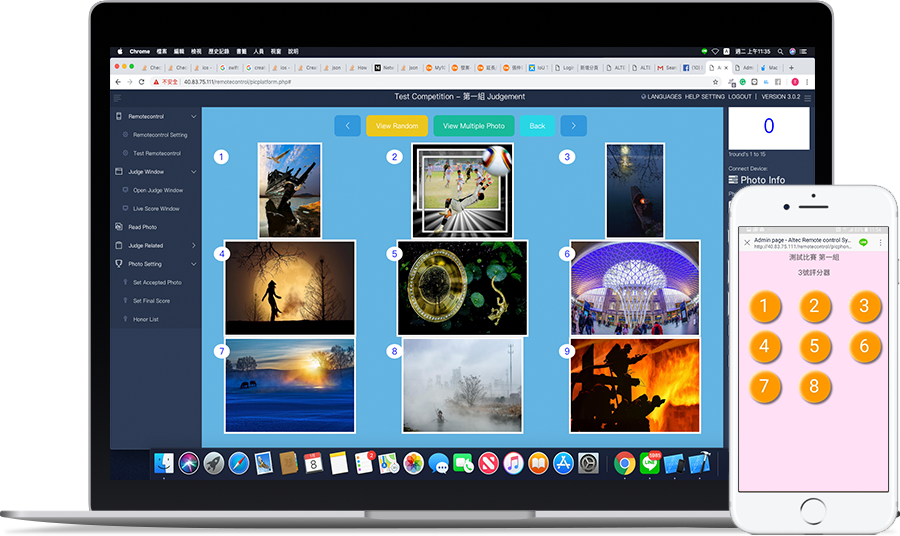
Task: Collapse the Remotecontrol sidebar section
Action: [x=193, y=117]
